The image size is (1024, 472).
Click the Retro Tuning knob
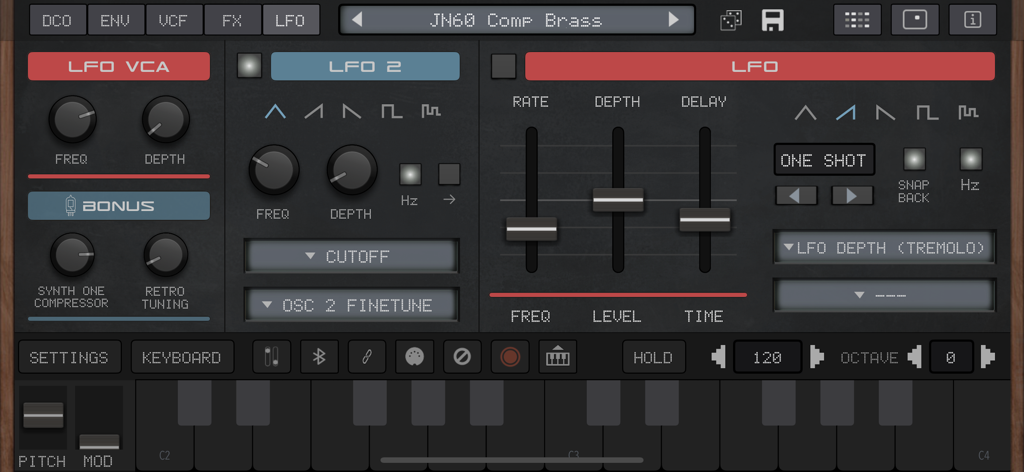pyautogui.click(x=166, y=255)
